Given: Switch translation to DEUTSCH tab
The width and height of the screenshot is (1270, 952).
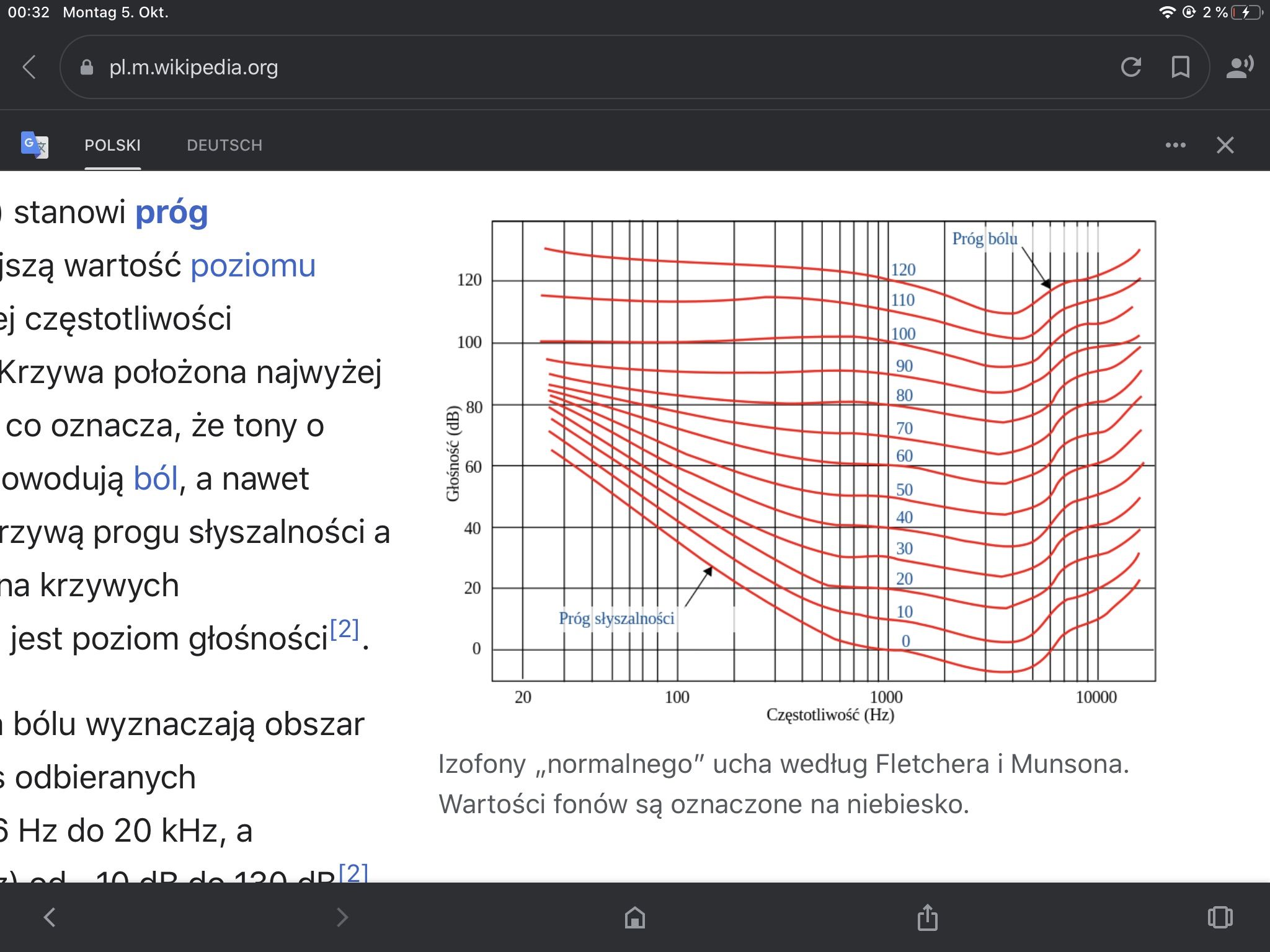Looking at the screenshot, I should (224, 145).
